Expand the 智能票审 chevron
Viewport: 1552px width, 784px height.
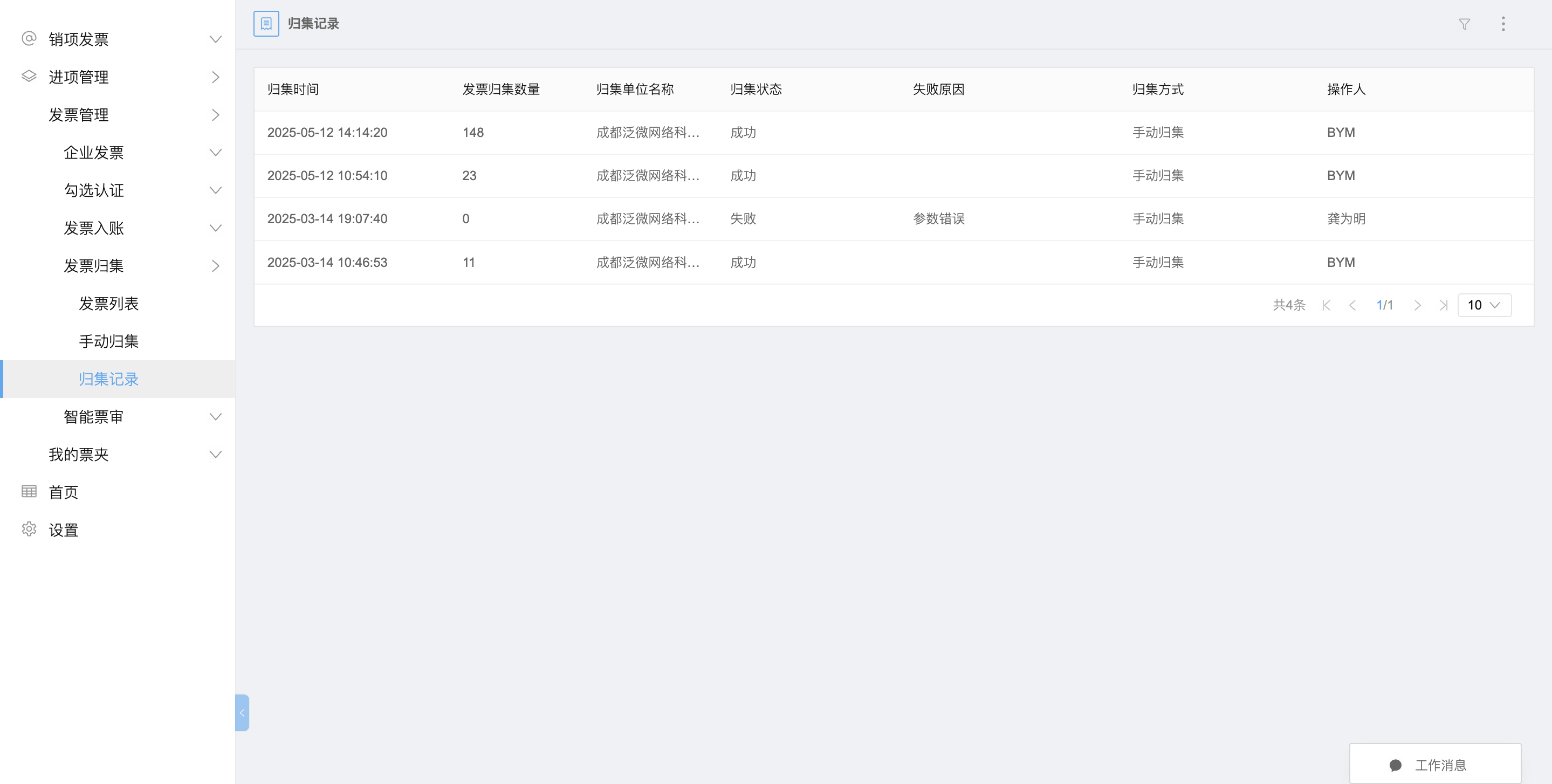point(215,416)
